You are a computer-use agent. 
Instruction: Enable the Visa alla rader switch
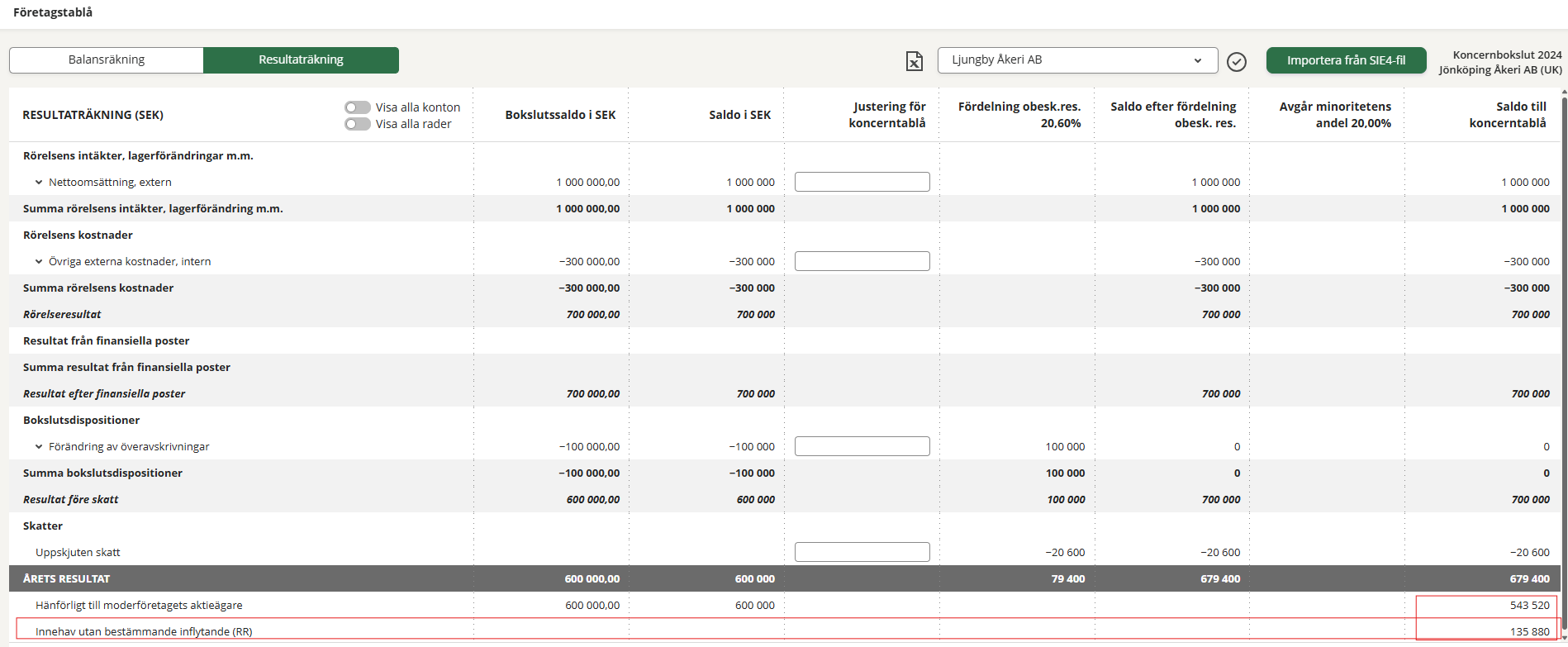tap(357, 124)
